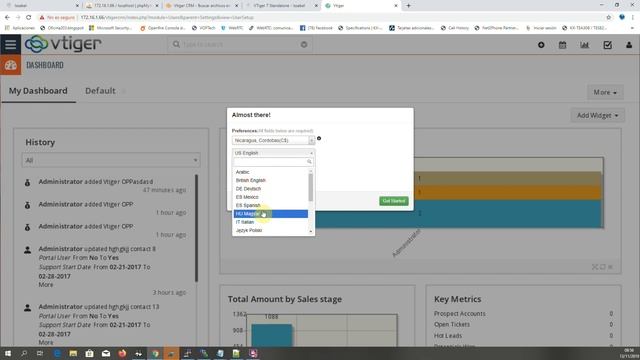This screenshot has height=360, width=640.
Task: Switch to VTiger 7 Standalone browser tab
Action: pyautogui.click(x=281, y=6)
